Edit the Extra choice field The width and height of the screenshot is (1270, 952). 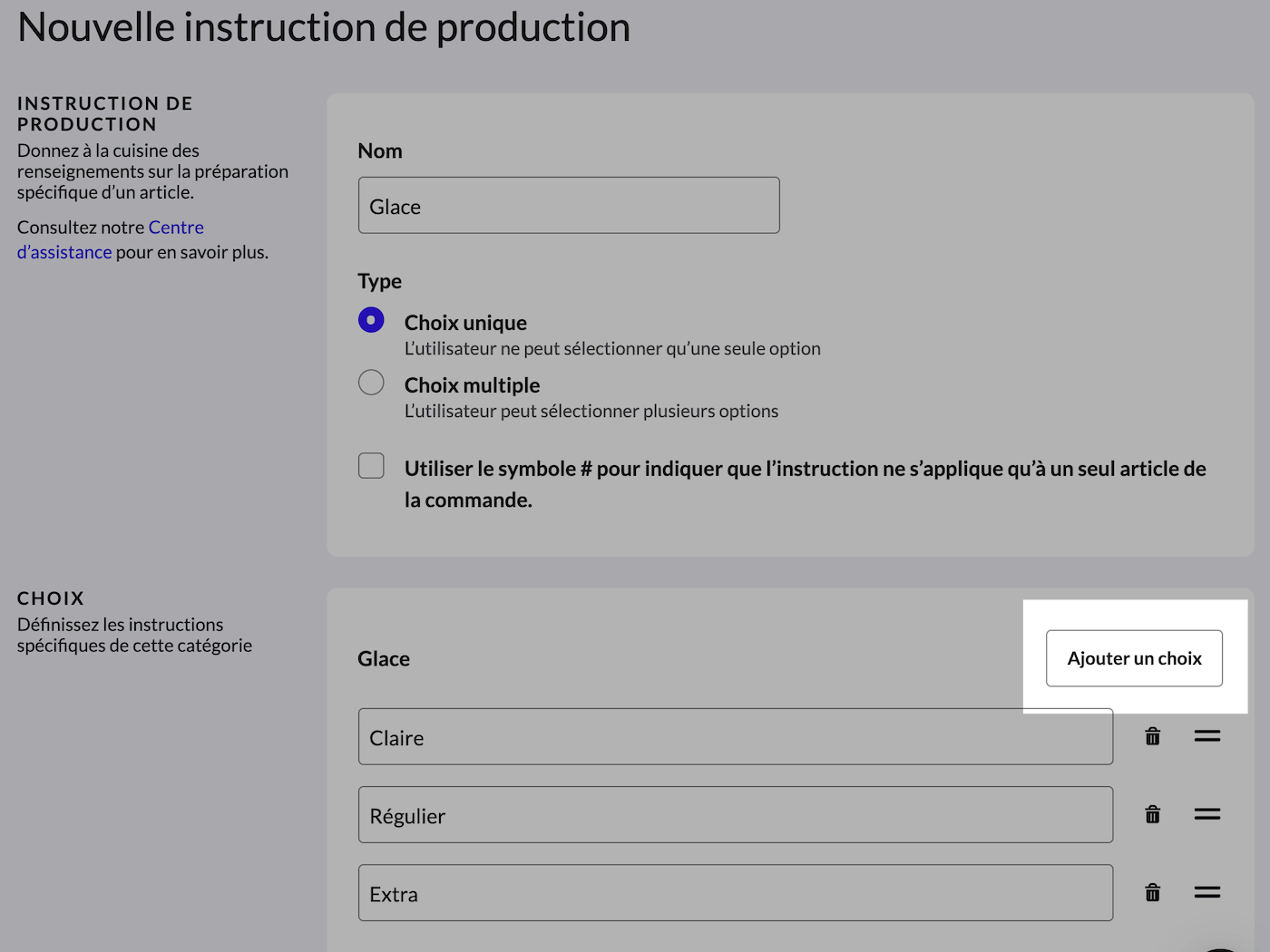pyautogui.click(x=736, y=892)
